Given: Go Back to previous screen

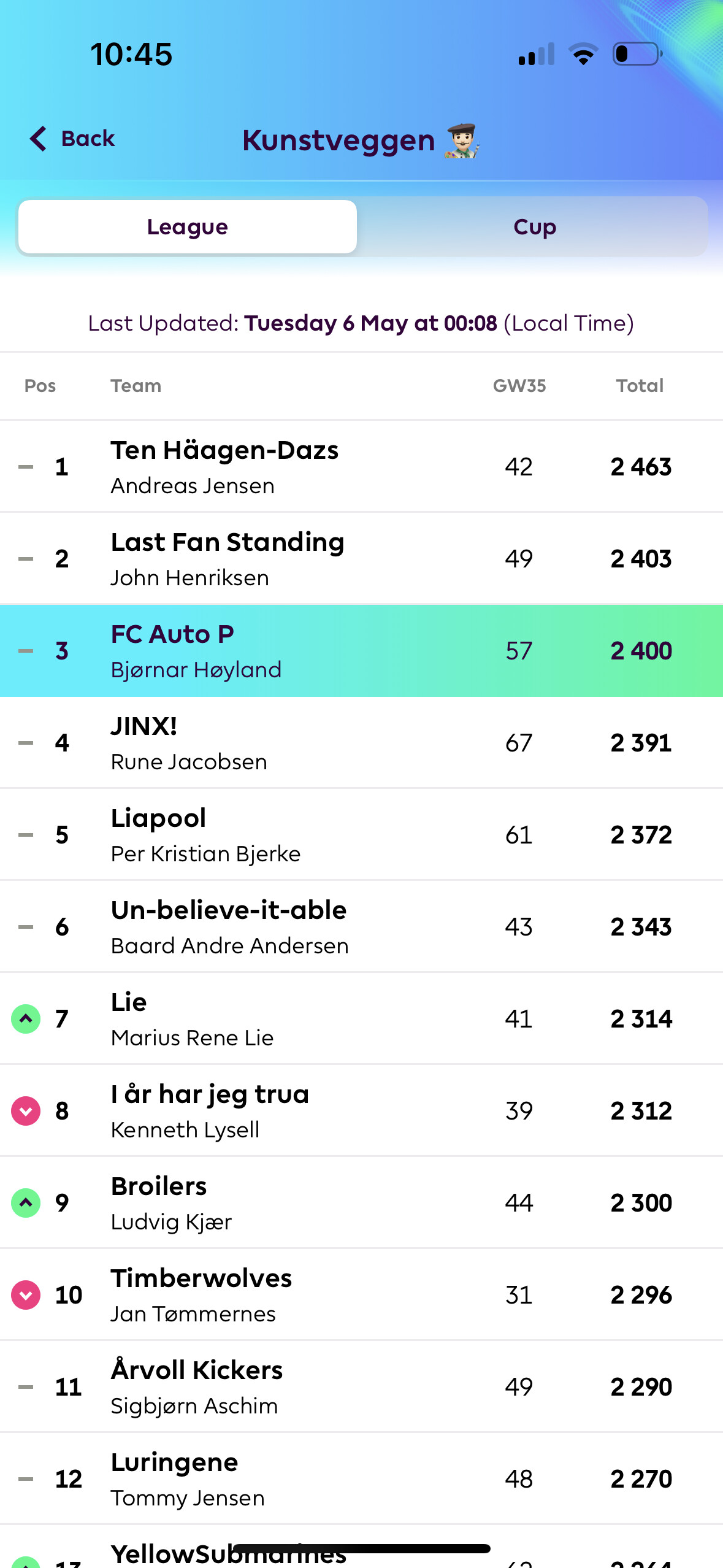Looking at the screenshot, I should (x=72, y=139).
